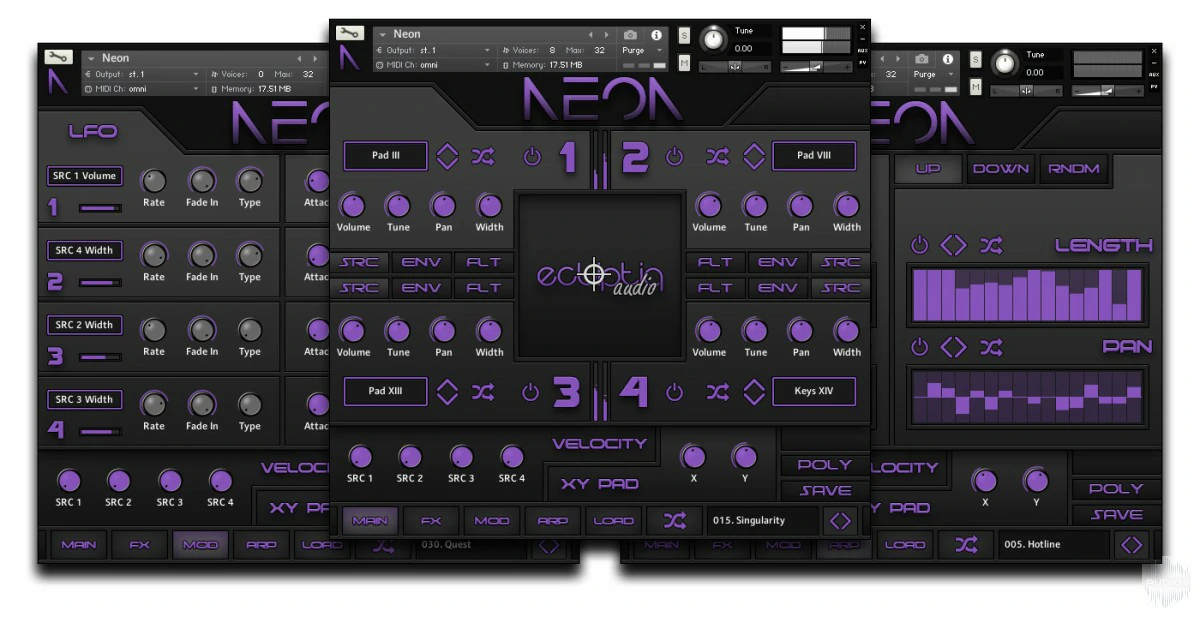The image size is (1200, 617).
Task: Mute the center instrument with M button
Action: point(684,63)
